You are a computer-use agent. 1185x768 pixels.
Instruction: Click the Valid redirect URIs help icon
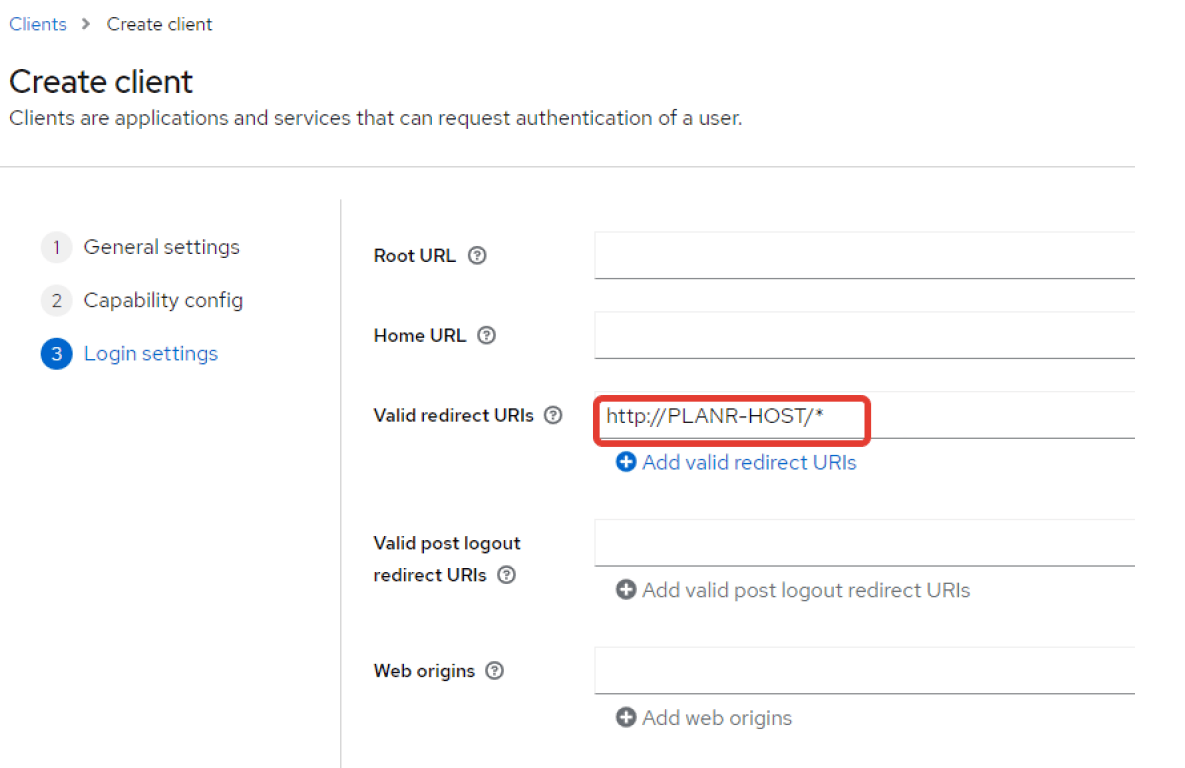coord(553,416)
